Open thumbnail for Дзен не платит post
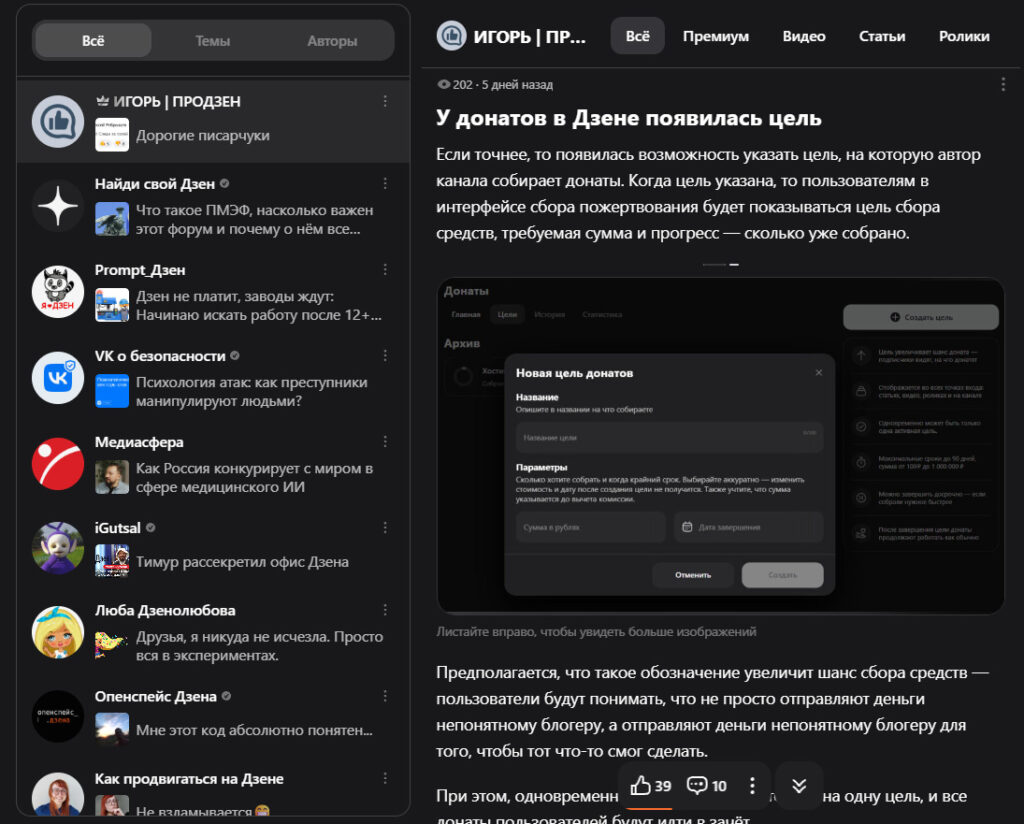This screenshot has width=1024, height=824. (112, 305)
